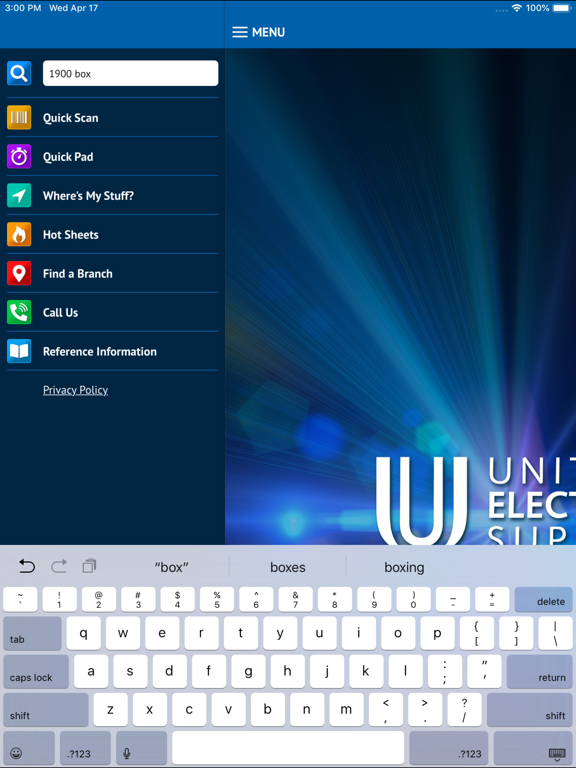Viewport: 576px width, 768px height.
Task: Tap the blue magnifier search icon
Action: [x=19, y=73]
